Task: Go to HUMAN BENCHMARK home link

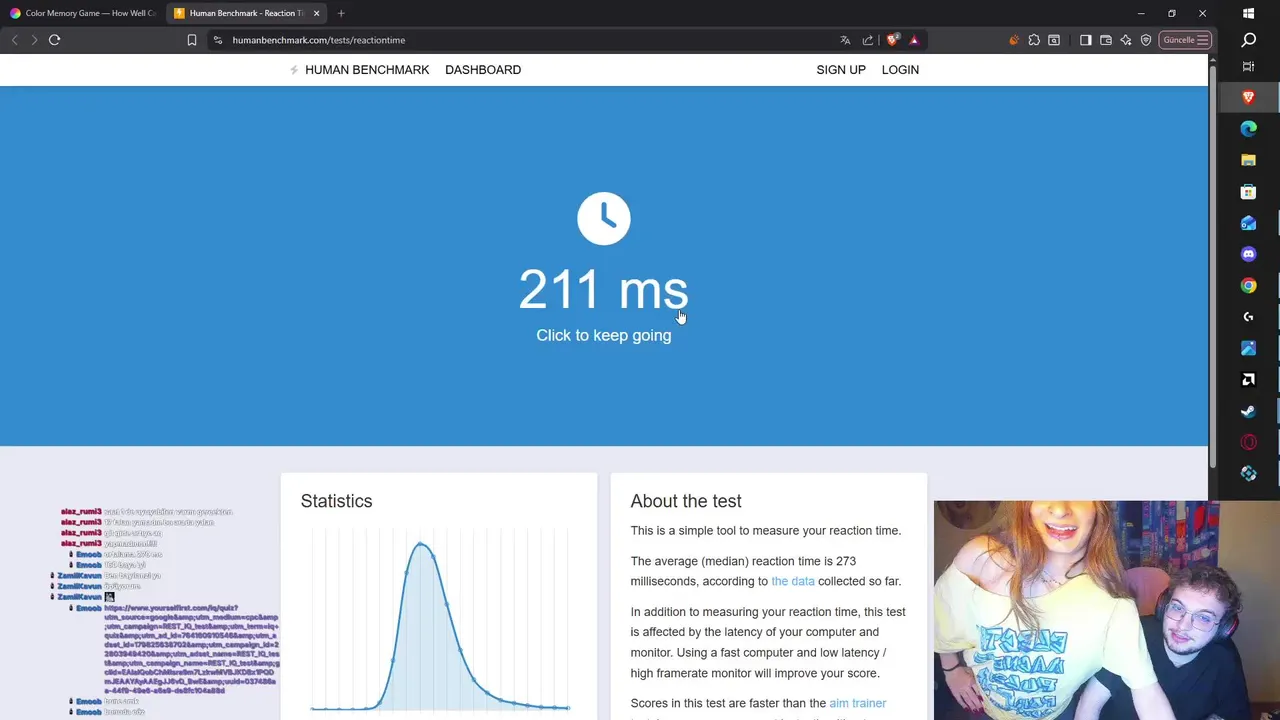Action: tap(359, 70)
